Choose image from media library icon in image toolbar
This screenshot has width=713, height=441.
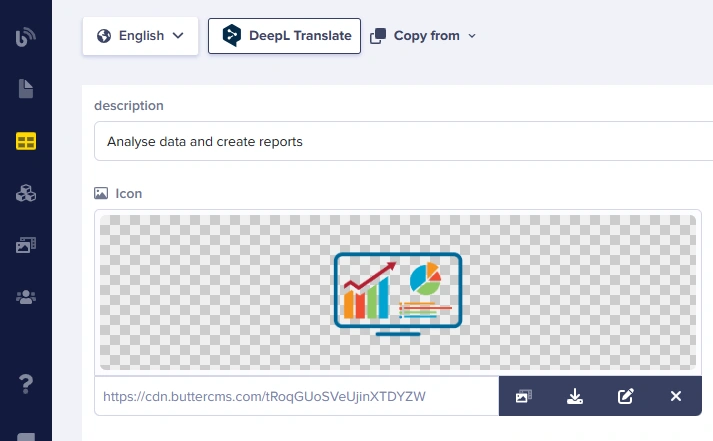point(523,396)
